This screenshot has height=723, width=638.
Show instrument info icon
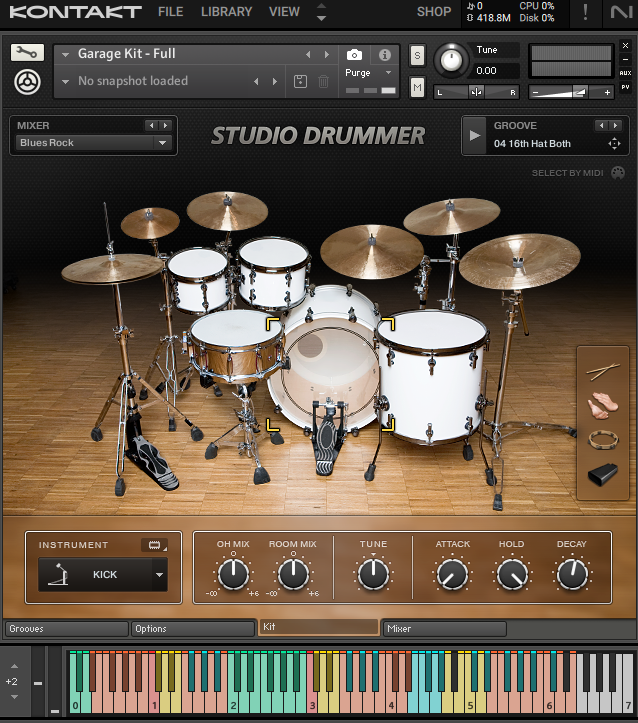coord(384,55)
